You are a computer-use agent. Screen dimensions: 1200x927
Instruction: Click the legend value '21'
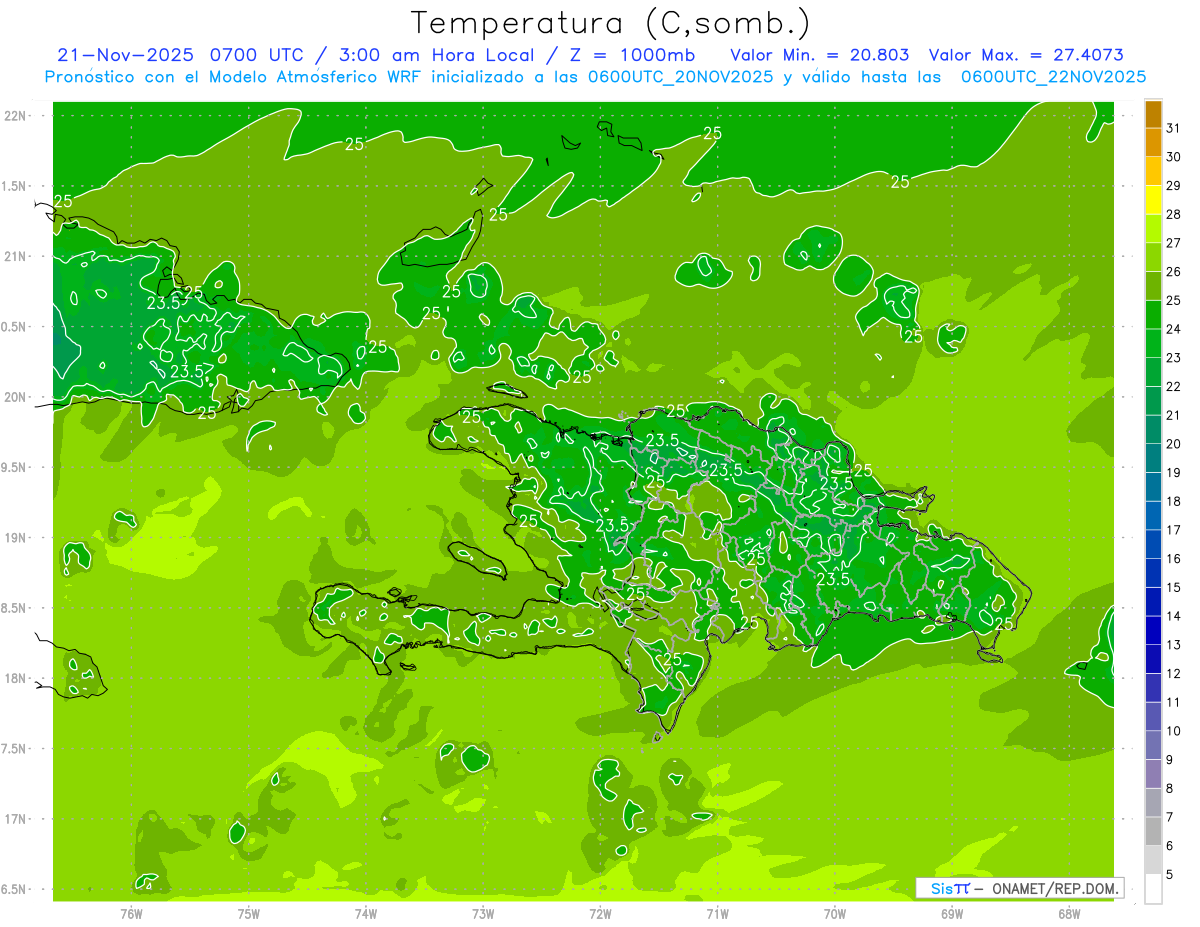point(1174,415)
